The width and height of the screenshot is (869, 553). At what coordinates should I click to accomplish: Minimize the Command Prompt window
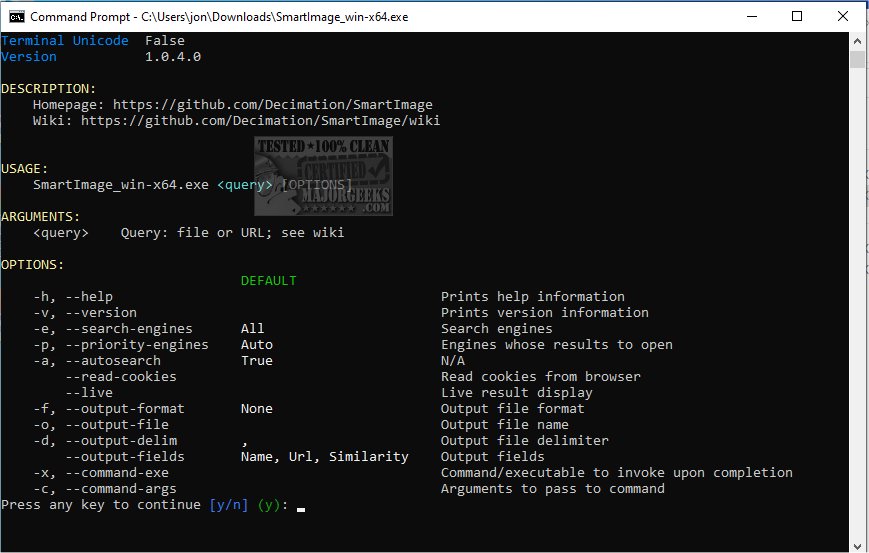[750, 17]
